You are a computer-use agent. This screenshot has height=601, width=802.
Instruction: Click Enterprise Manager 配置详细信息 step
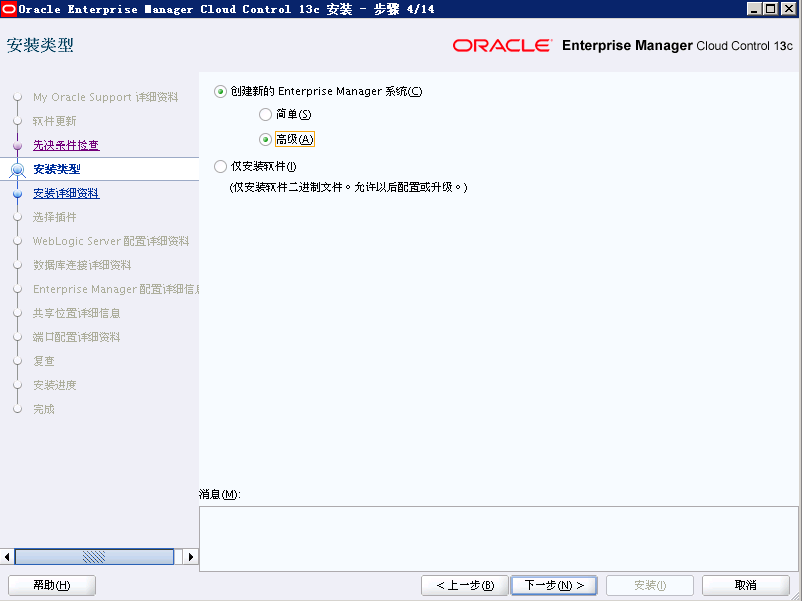pos(116,290)
